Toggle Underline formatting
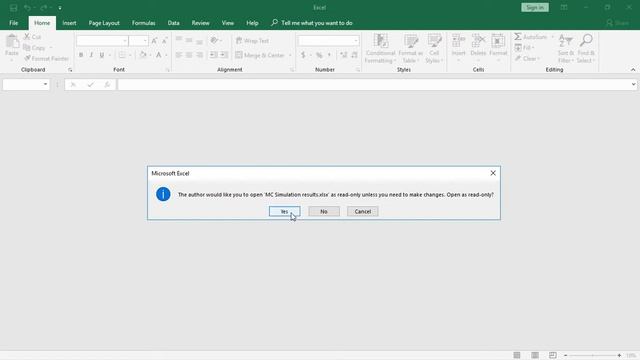Screen dimensions: 640x360 (102, 55)
